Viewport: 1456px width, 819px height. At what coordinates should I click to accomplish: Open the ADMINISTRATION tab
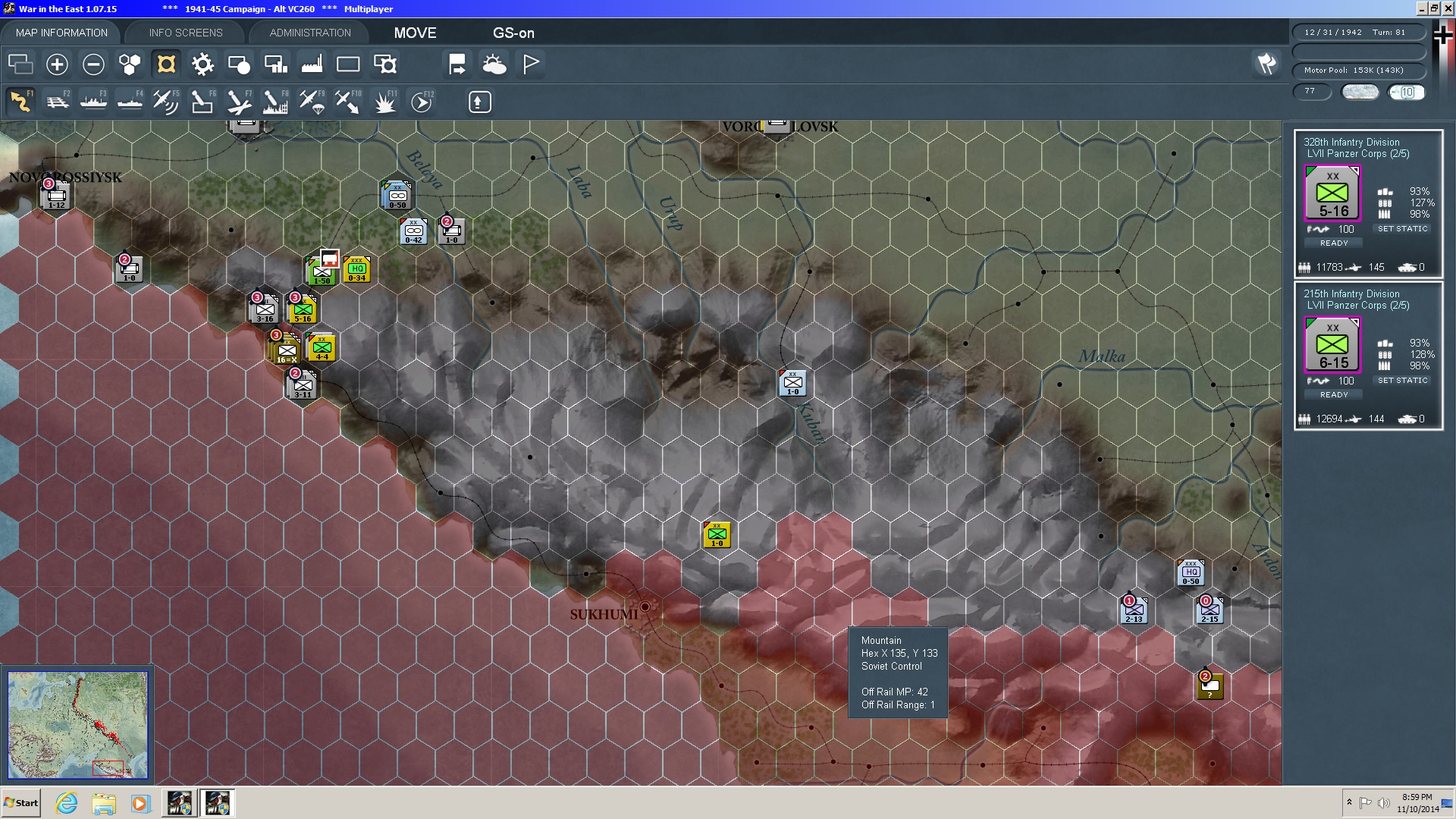pyautogui.click(x=310, y=33)
